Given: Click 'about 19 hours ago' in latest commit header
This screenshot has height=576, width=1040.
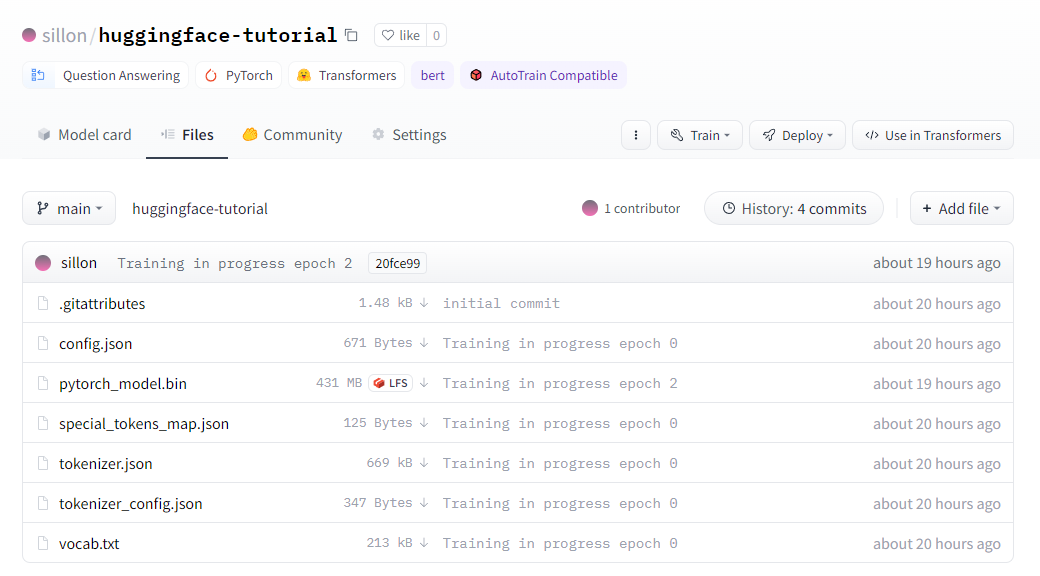Looking at the screenshot, I should [x=937, y=263].
